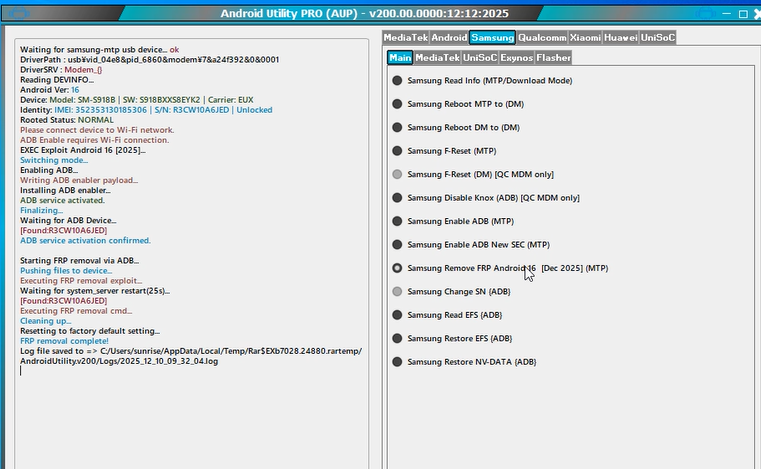Switch to the Samsung top-level tab
The image size is (761, 469).
(492, 37)
